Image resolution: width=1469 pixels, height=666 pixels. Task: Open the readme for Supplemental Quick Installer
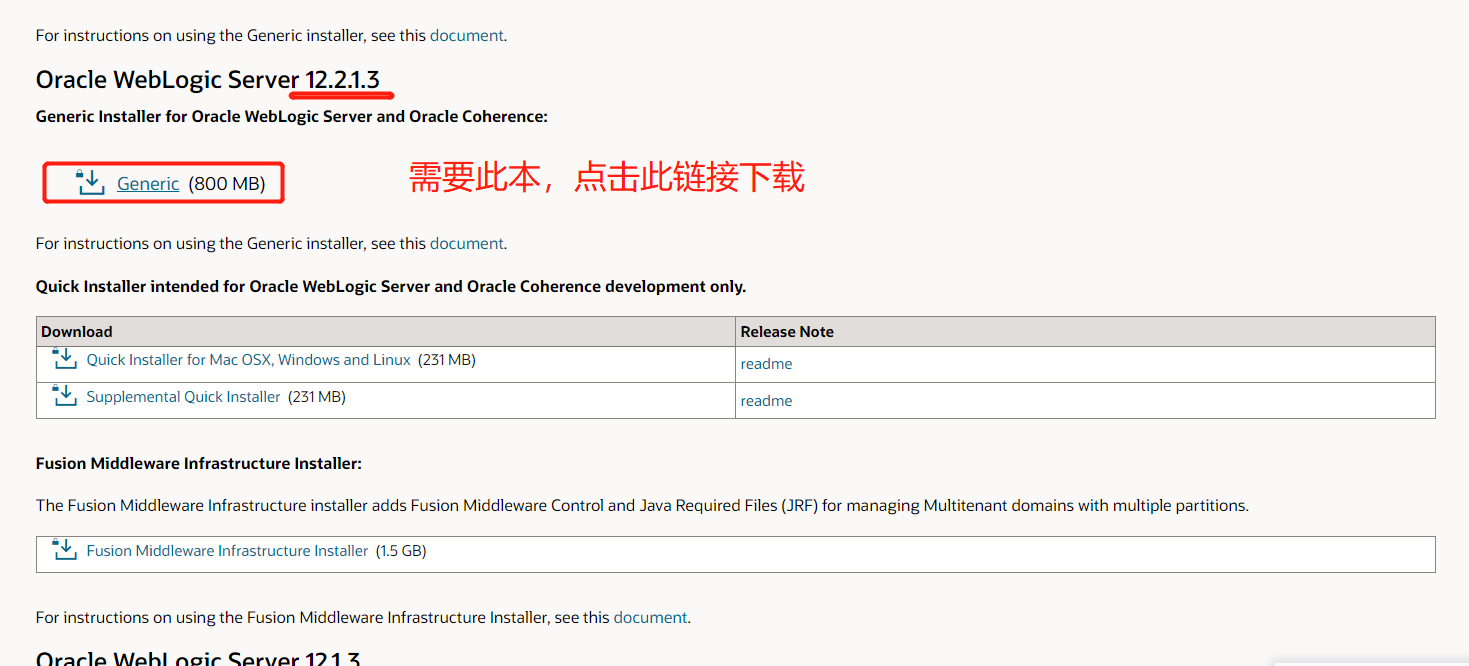(x=766, y=400)
